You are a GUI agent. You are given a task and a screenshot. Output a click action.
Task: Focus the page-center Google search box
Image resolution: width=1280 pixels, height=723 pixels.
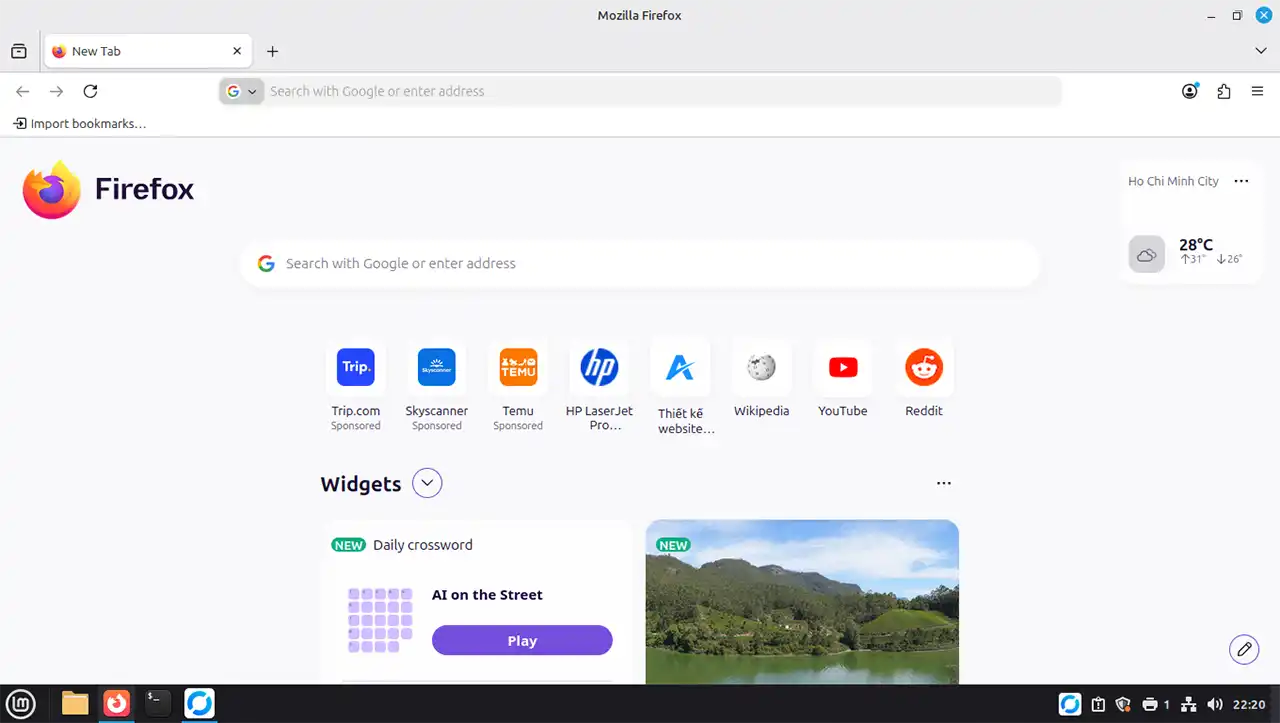click(x=640, y=264)
